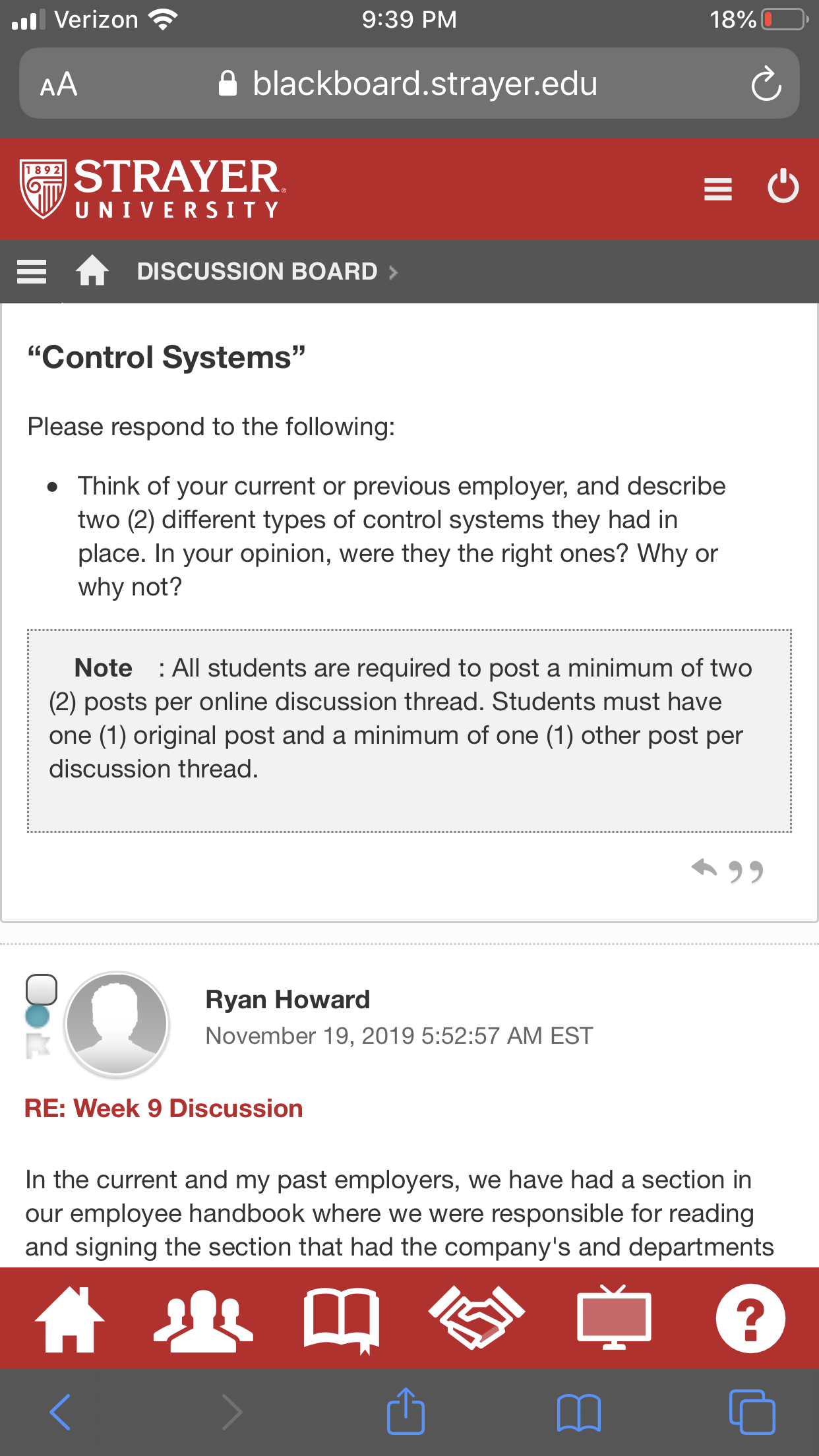The image size is (819, 1456).
Task: Expand the course menu beside home icon
Action: pyautogui.click(x=32, y=272)
